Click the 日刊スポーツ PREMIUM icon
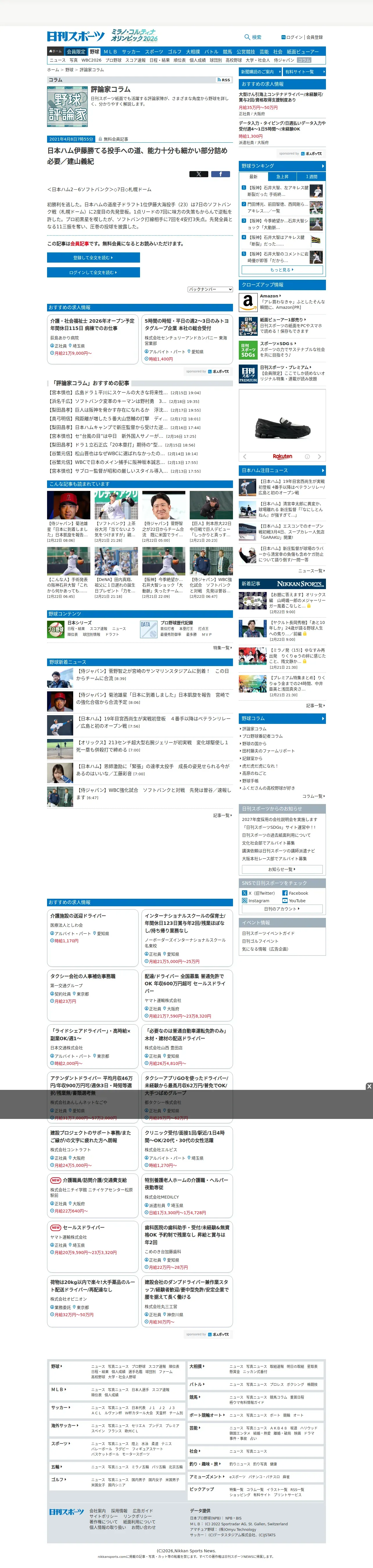 [x=248, y=374]
